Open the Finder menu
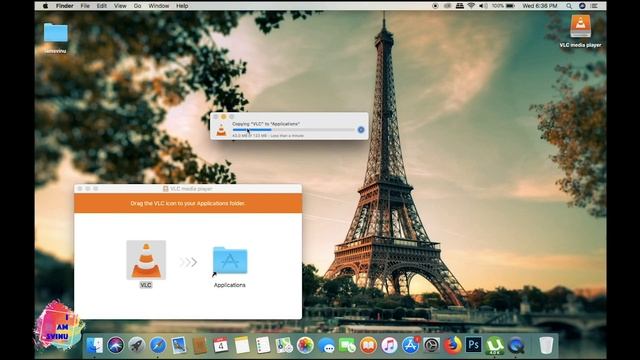This screenshot has width=640, height=360. [64, 6]
